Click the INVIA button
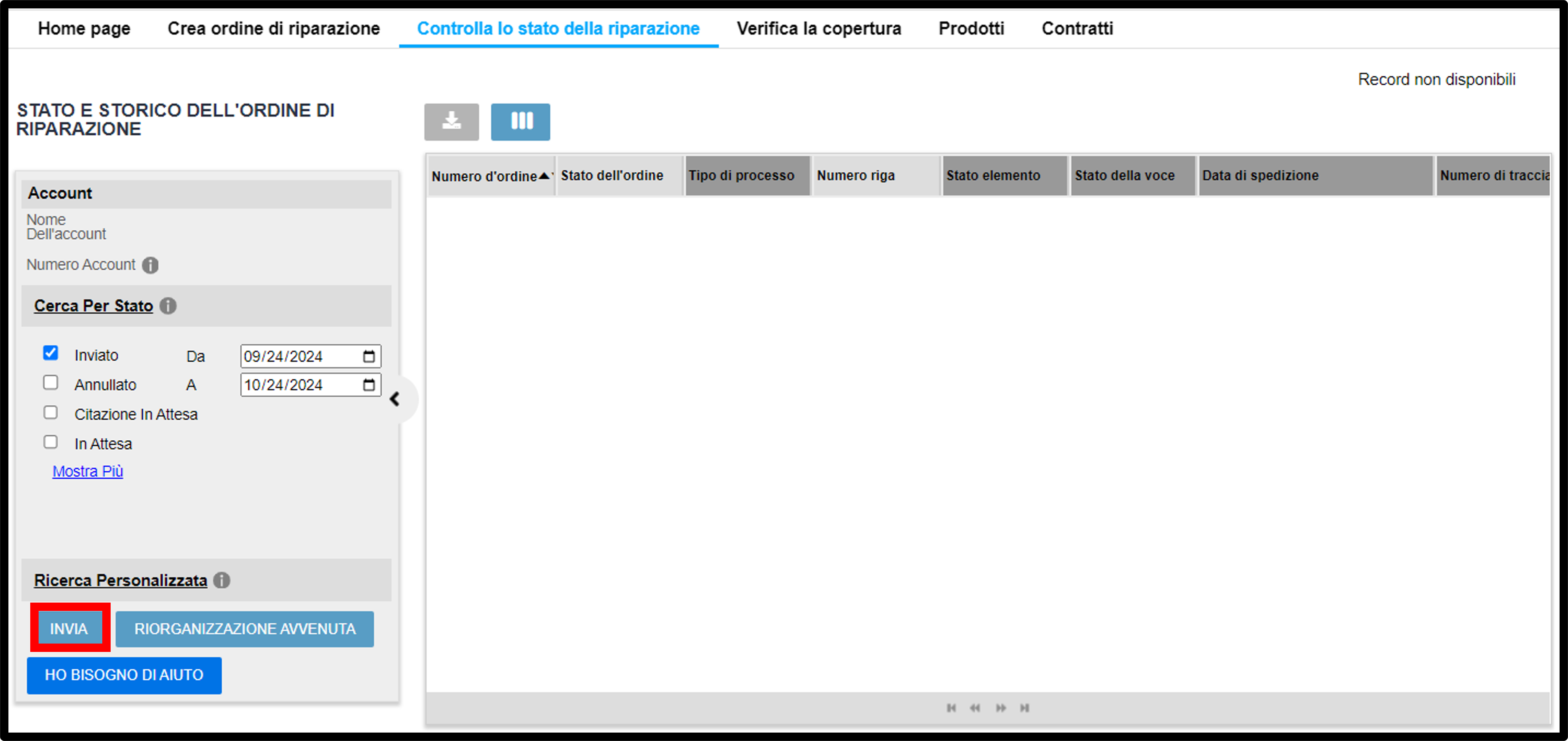Screen dimensions: 1568x741 [x=69, y=628]
